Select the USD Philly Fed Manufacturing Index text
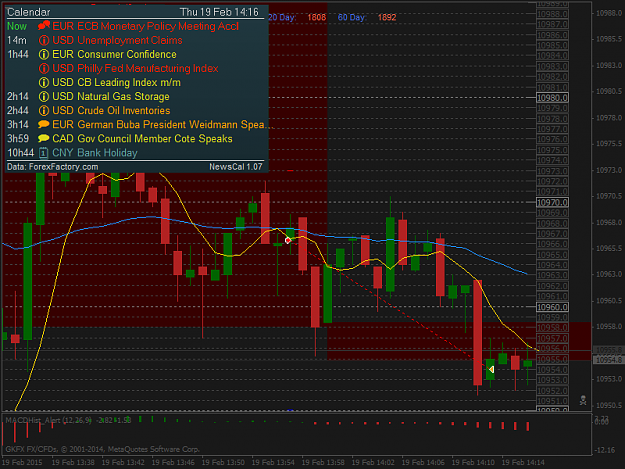Viewport: 625px width, 469px height. pyautogui.click(x=135, y=69)
